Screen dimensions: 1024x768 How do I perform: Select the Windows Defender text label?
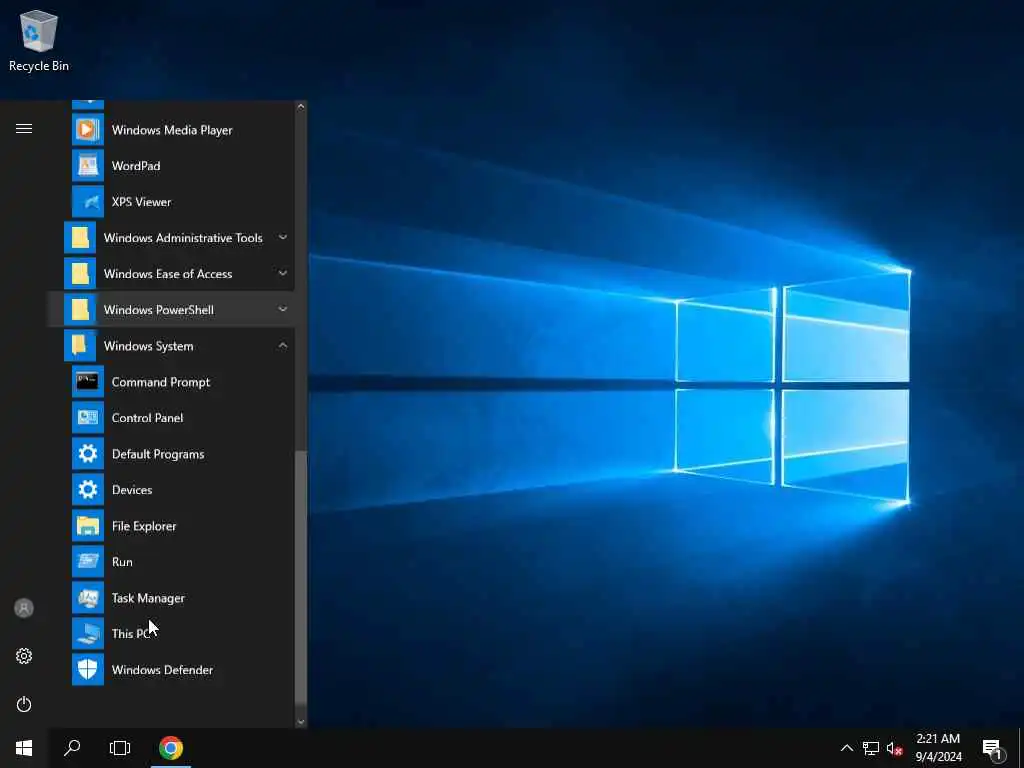(162, 670)
